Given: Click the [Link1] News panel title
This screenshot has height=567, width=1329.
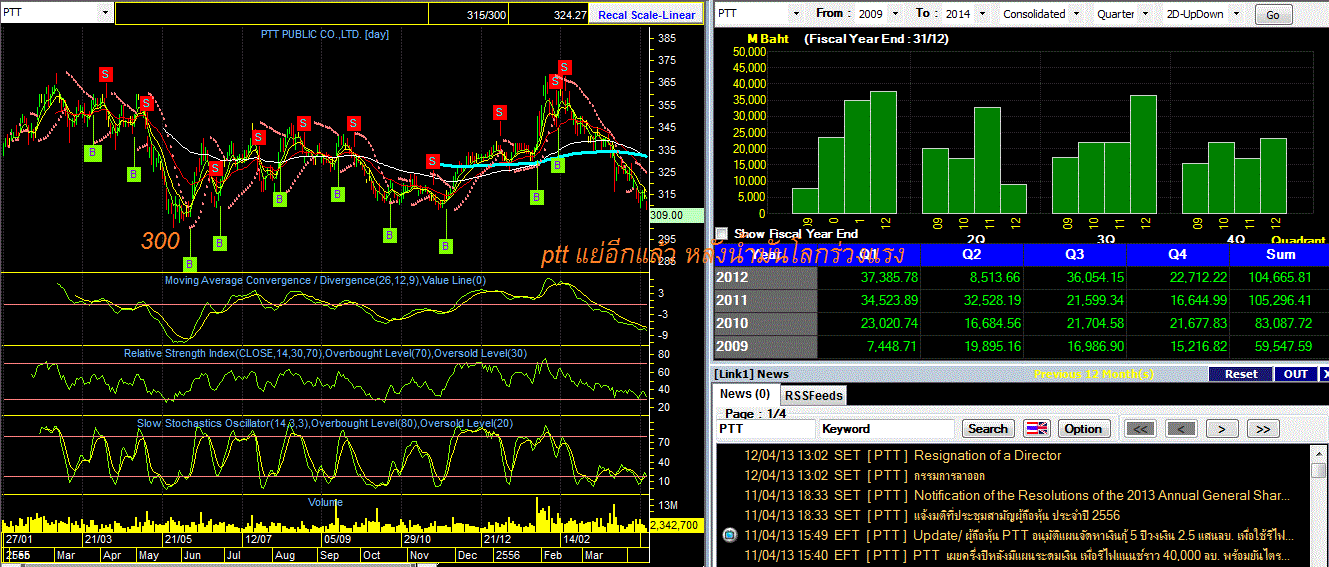Looking at the screenshot, I should coord(752,374).
